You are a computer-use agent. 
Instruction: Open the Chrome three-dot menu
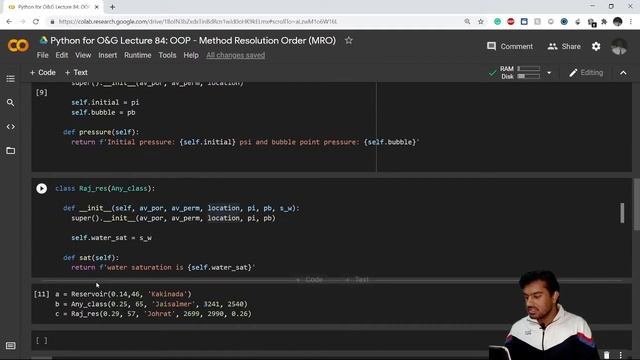tap(631, 22)
